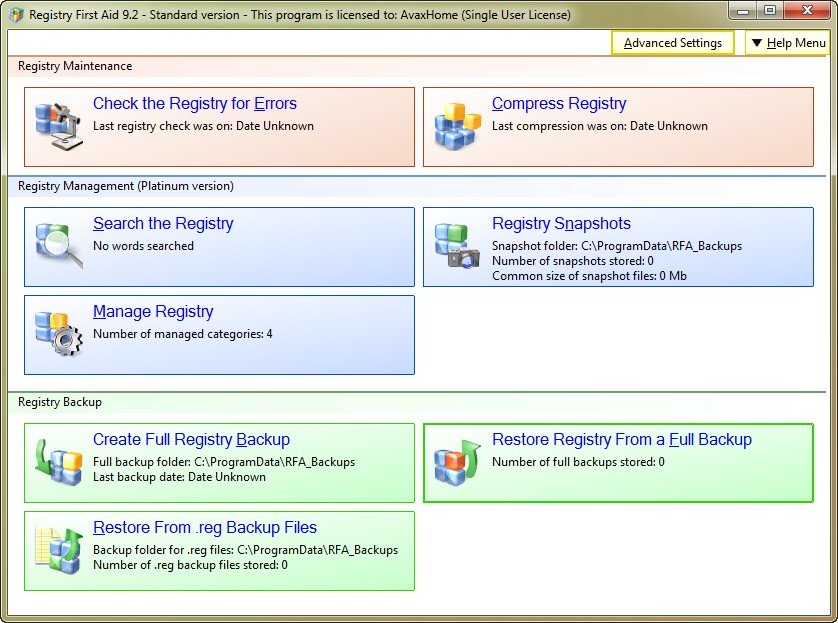Image resolution: width=838 pixels, height=623 pixels.
Task: Expand the Help Menu dropdown
Action: [788, 43]
